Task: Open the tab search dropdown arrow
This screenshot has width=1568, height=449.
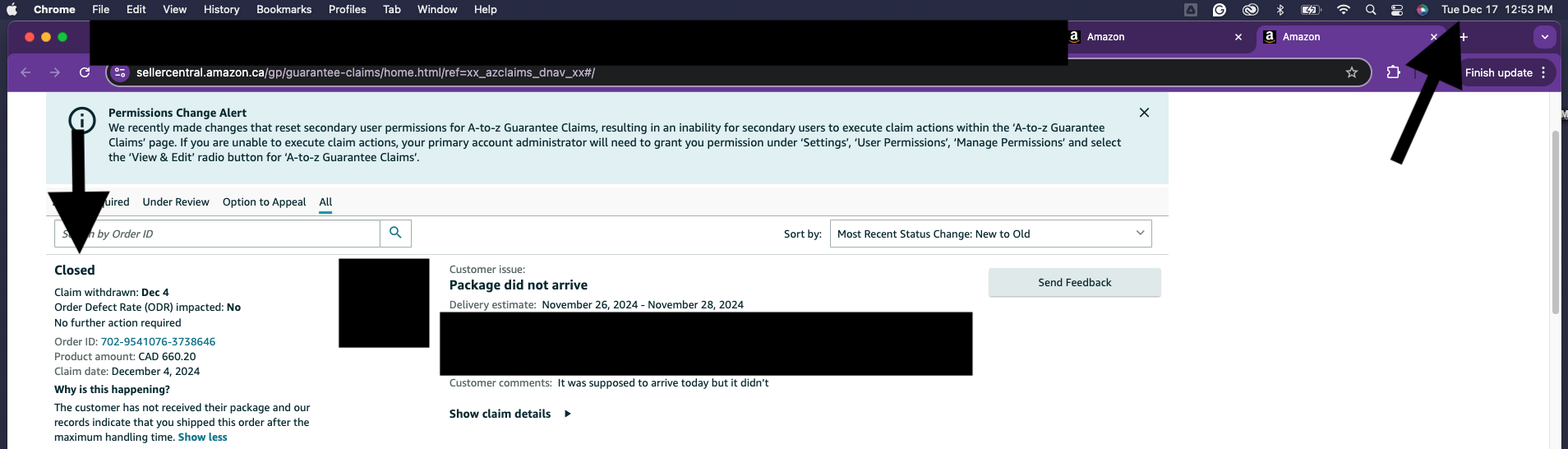Action: pyautogui.click(x=1545, y=37)
